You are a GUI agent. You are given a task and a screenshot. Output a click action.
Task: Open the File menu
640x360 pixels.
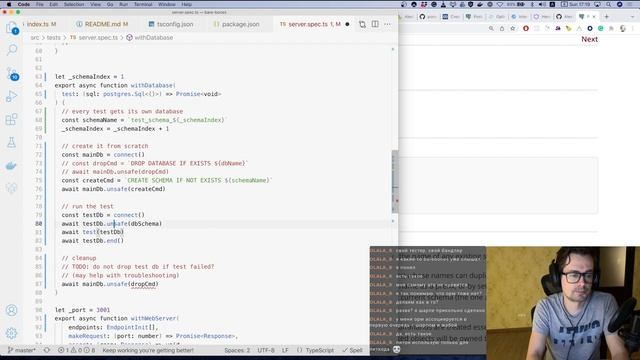click(x=40, y=4)
